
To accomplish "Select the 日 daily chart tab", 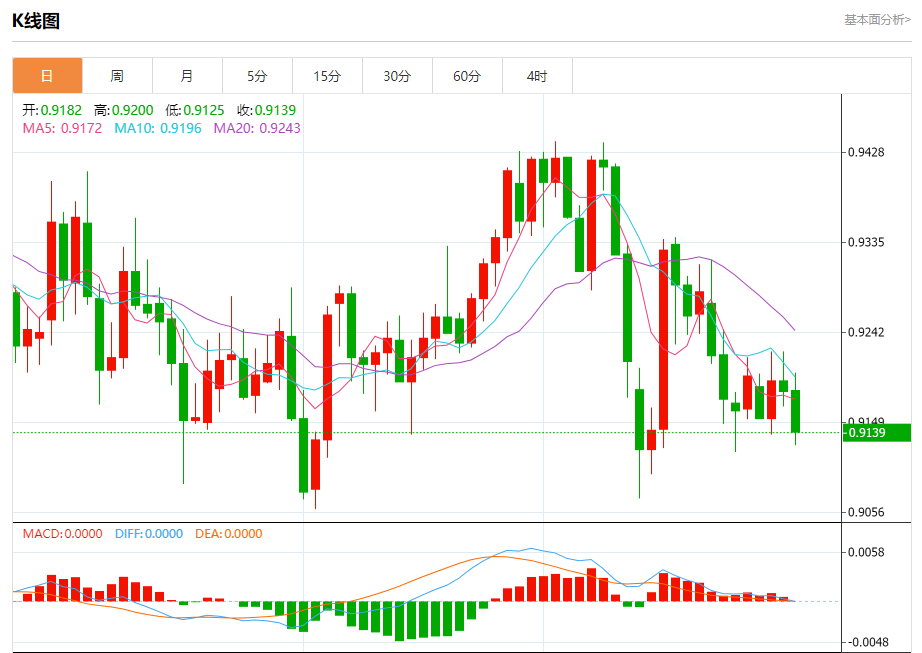I will pyautogui.click(x=47, y=75).
